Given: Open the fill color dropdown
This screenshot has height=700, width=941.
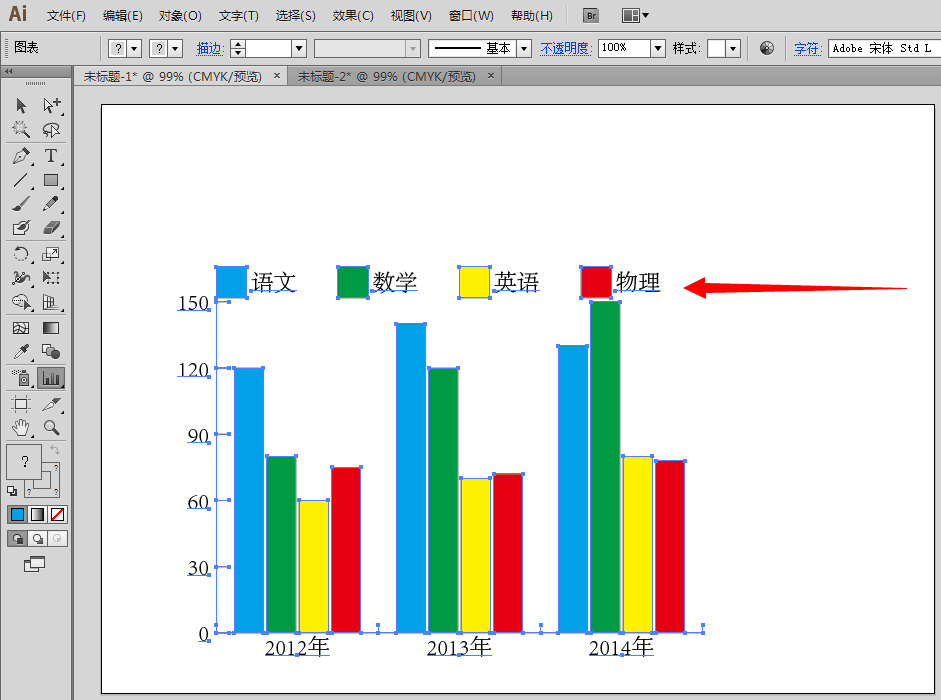Looking at the screenshot, I should pos(134,49).
